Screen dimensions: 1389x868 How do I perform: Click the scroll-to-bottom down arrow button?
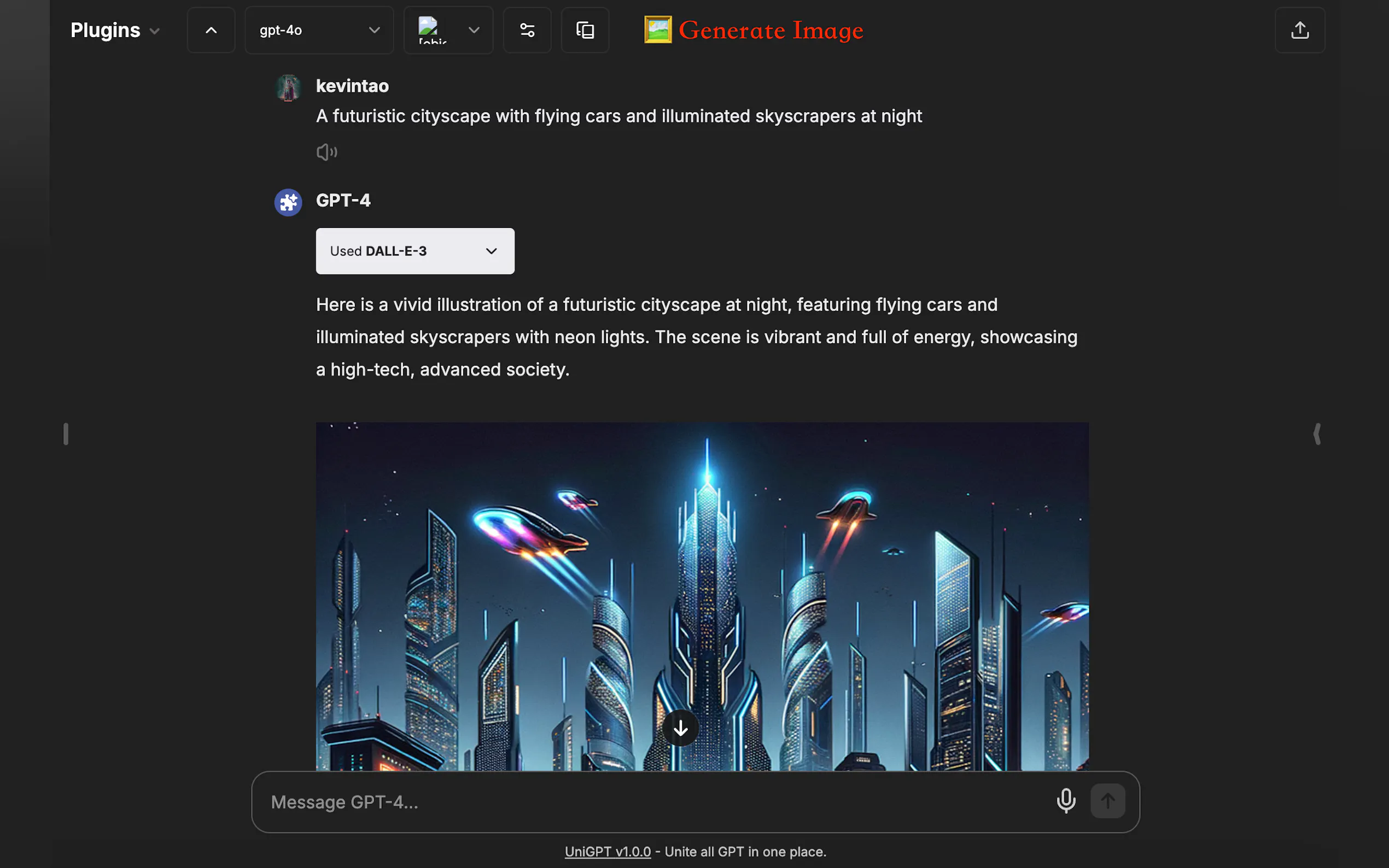coord(680,728)
